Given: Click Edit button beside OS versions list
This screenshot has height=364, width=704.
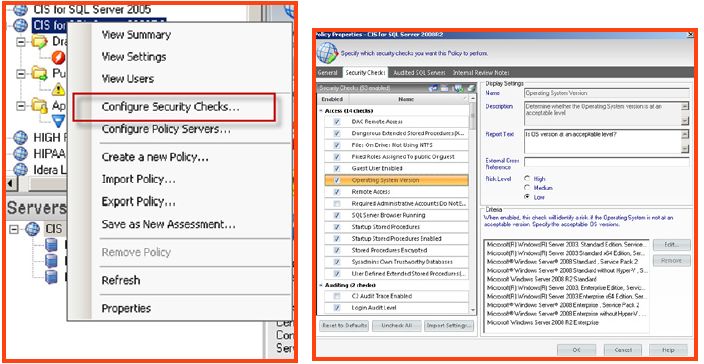Looking at the screenshot, I should pos(672,245).
